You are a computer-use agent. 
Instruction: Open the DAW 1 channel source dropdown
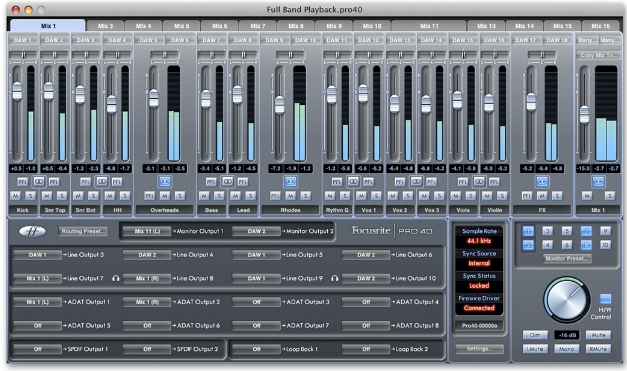tap(23, 40)
